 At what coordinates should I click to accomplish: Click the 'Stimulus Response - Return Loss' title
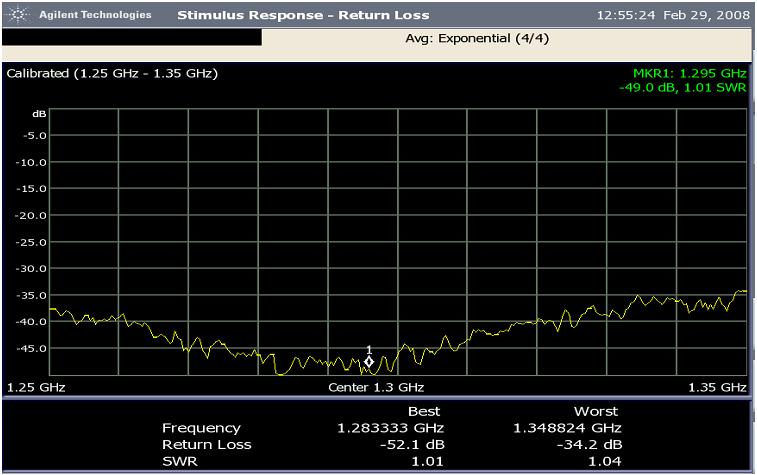click(x=303, y=15)
